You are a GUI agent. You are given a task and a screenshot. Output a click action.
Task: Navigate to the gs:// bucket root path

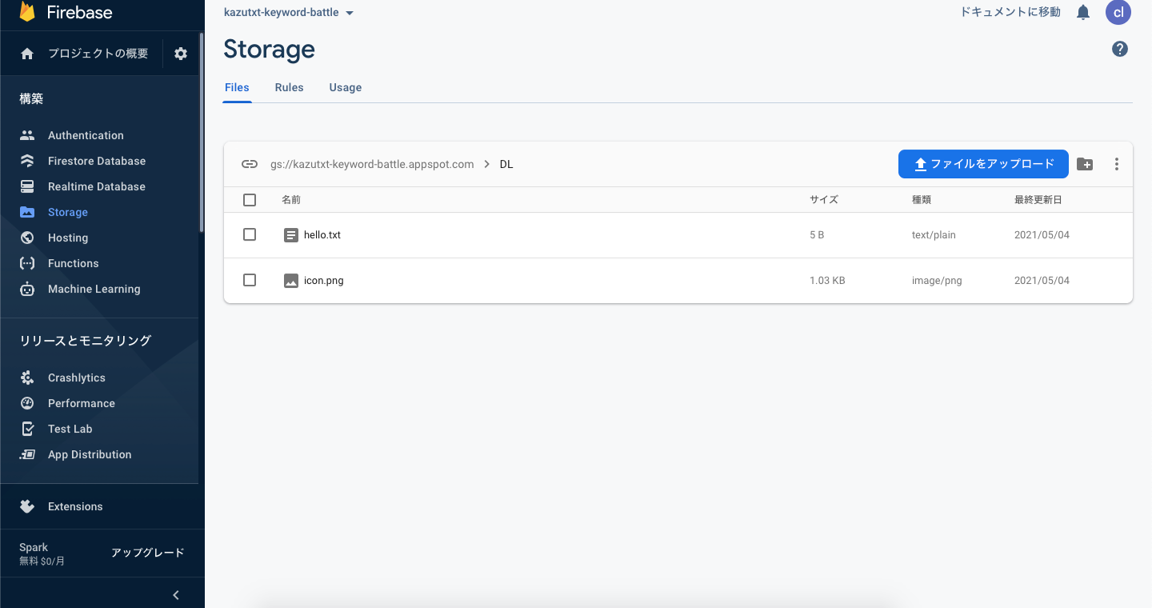pyautogui.click(x=372, y=164)
